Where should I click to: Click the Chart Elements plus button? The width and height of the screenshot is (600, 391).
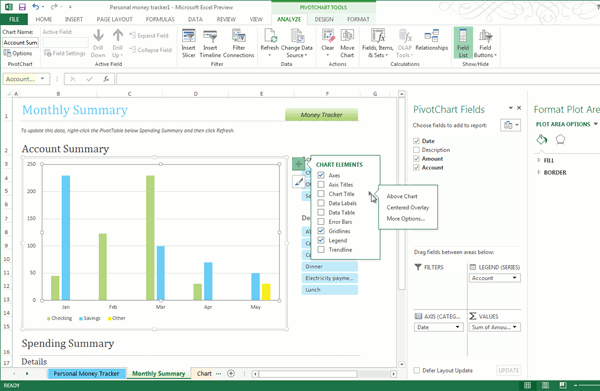pyautogui.click(x=298, y=165)
